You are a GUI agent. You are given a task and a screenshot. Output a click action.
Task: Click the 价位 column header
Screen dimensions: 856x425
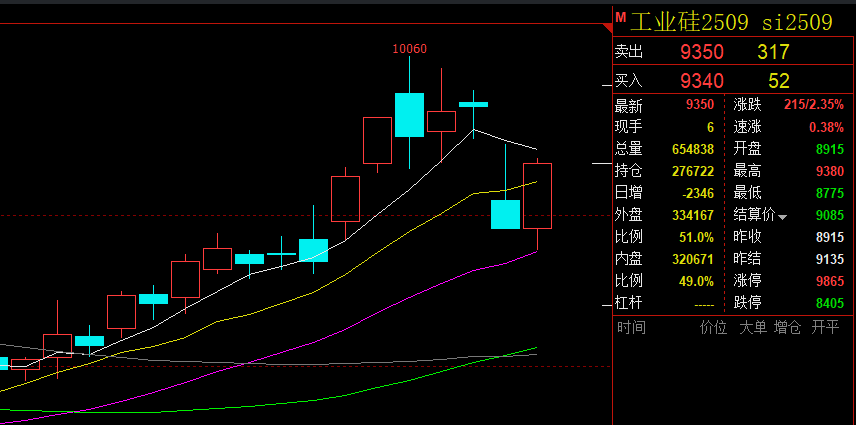tap(714, 327)
